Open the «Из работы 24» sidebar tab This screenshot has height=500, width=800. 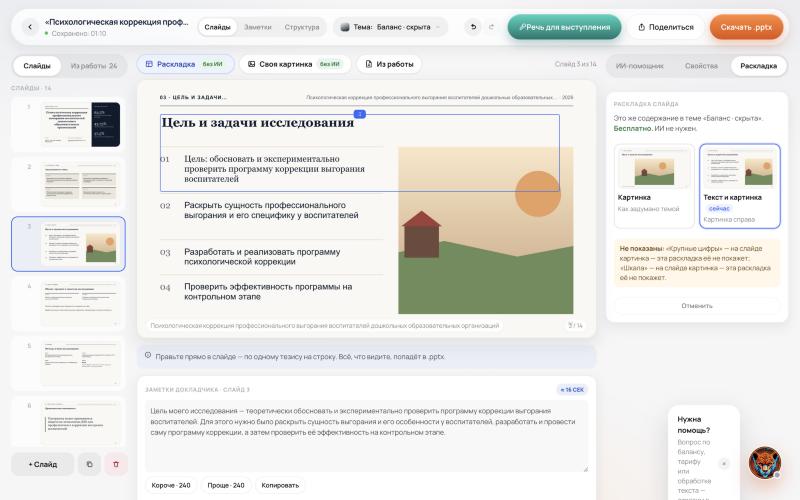tap(94, 66)
